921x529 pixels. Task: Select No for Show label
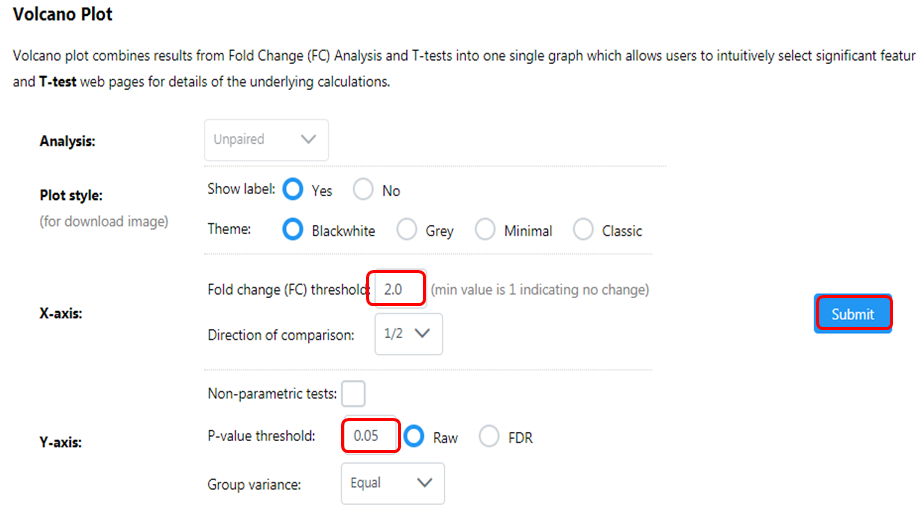(x=363, y=190)
